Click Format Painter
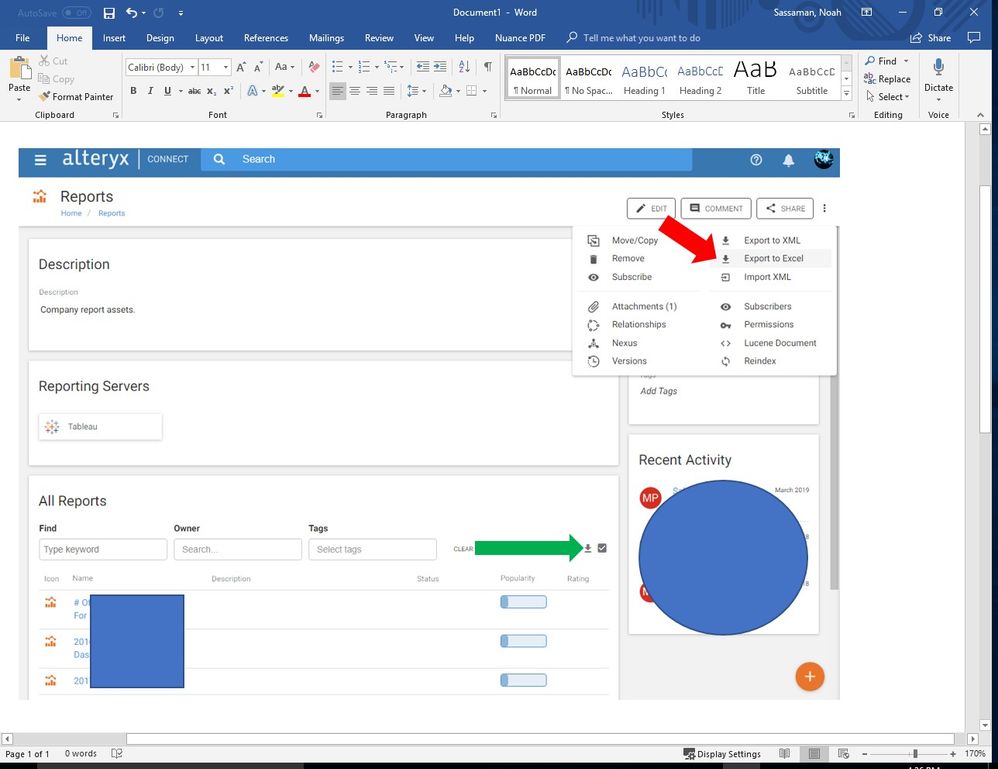The image size is (998, 769). pyautogui.click(x=76, y=97)
